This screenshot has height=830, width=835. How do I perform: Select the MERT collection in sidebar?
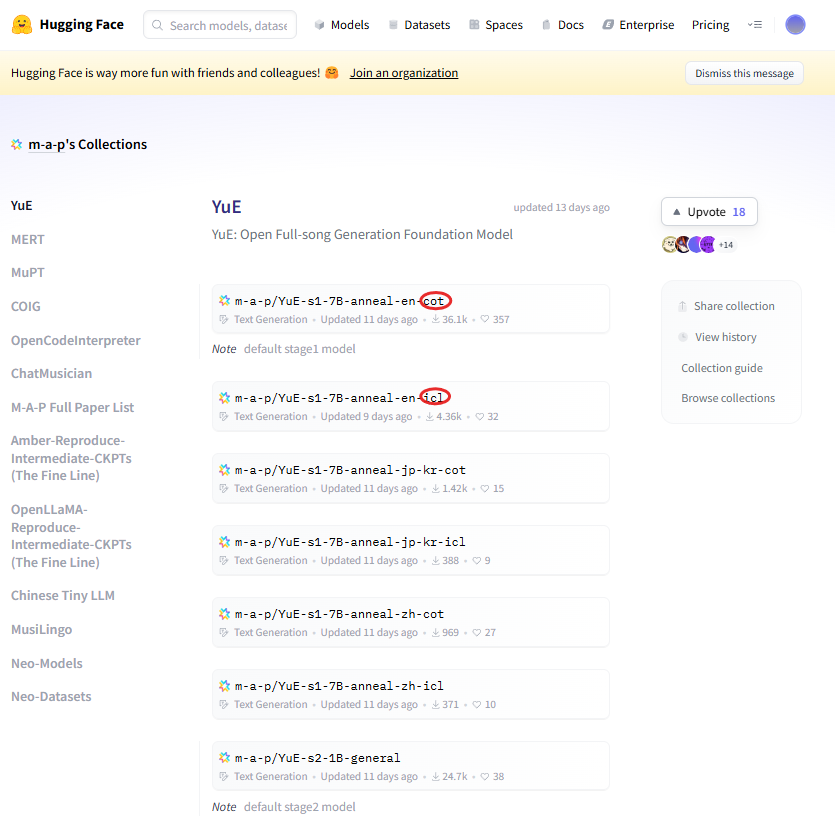(x=28, y=240)
